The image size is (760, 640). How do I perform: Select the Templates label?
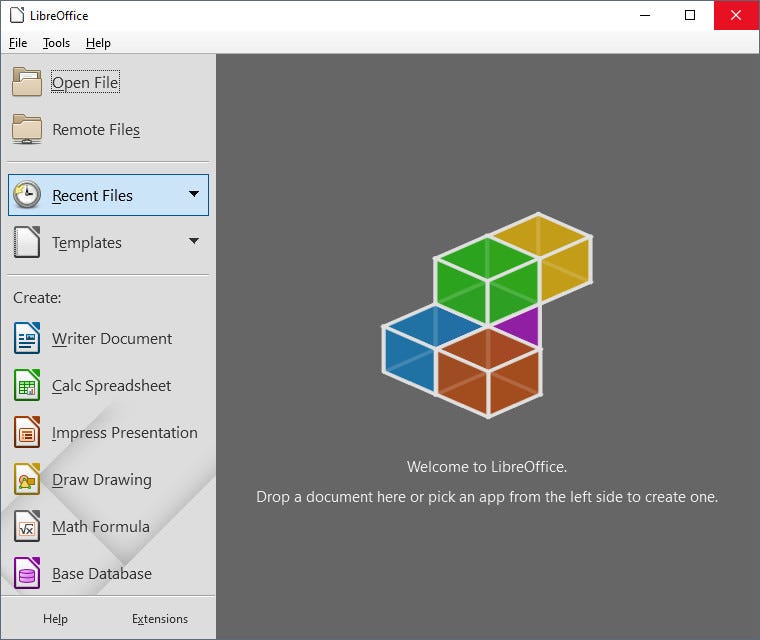tap(87, 242)
